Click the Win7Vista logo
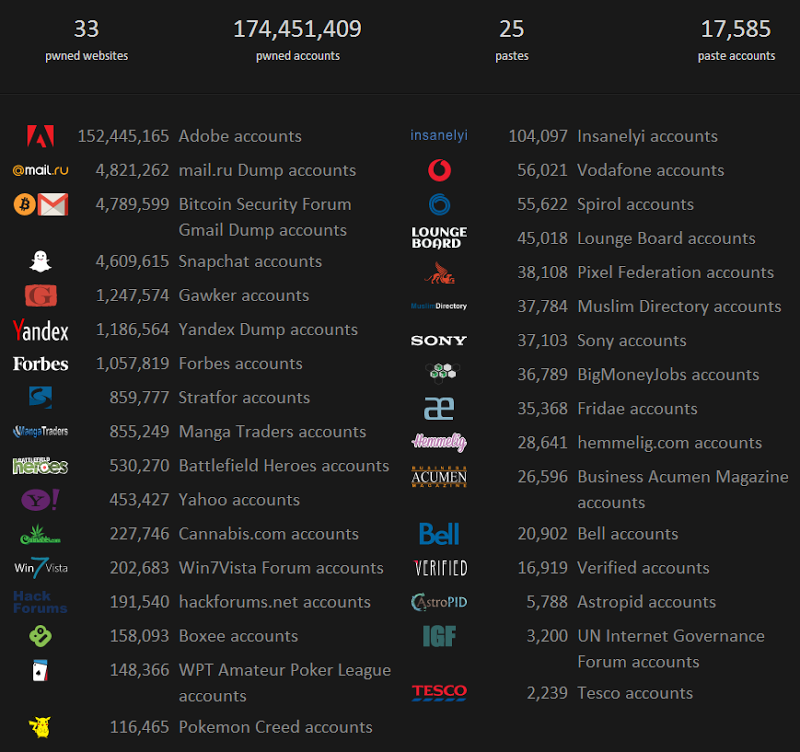 click(40, 568)
